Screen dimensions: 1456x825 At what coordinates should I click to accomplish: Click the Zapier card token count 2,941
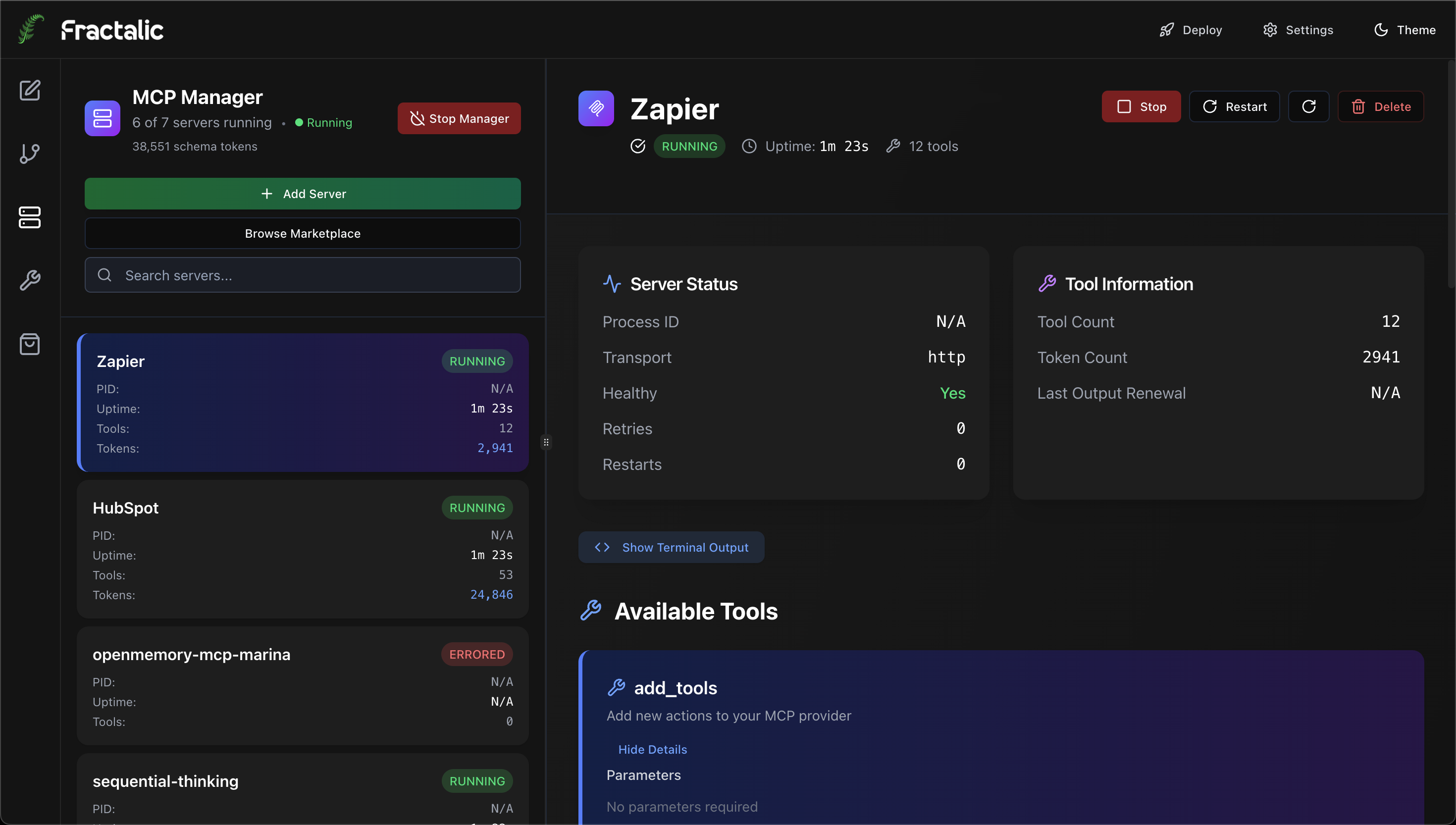click(x=495, y=448)
